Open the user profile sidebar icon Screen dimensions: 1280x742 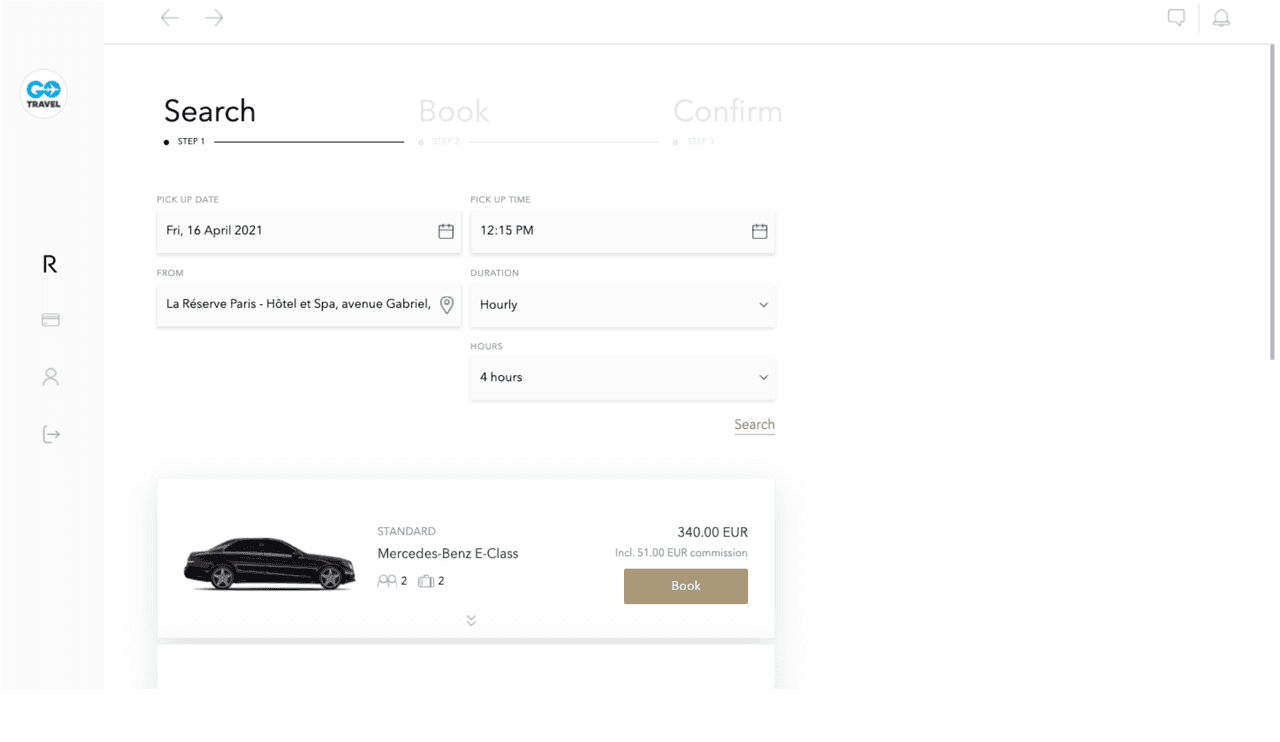pyautogui.click(x=51, y=377)
